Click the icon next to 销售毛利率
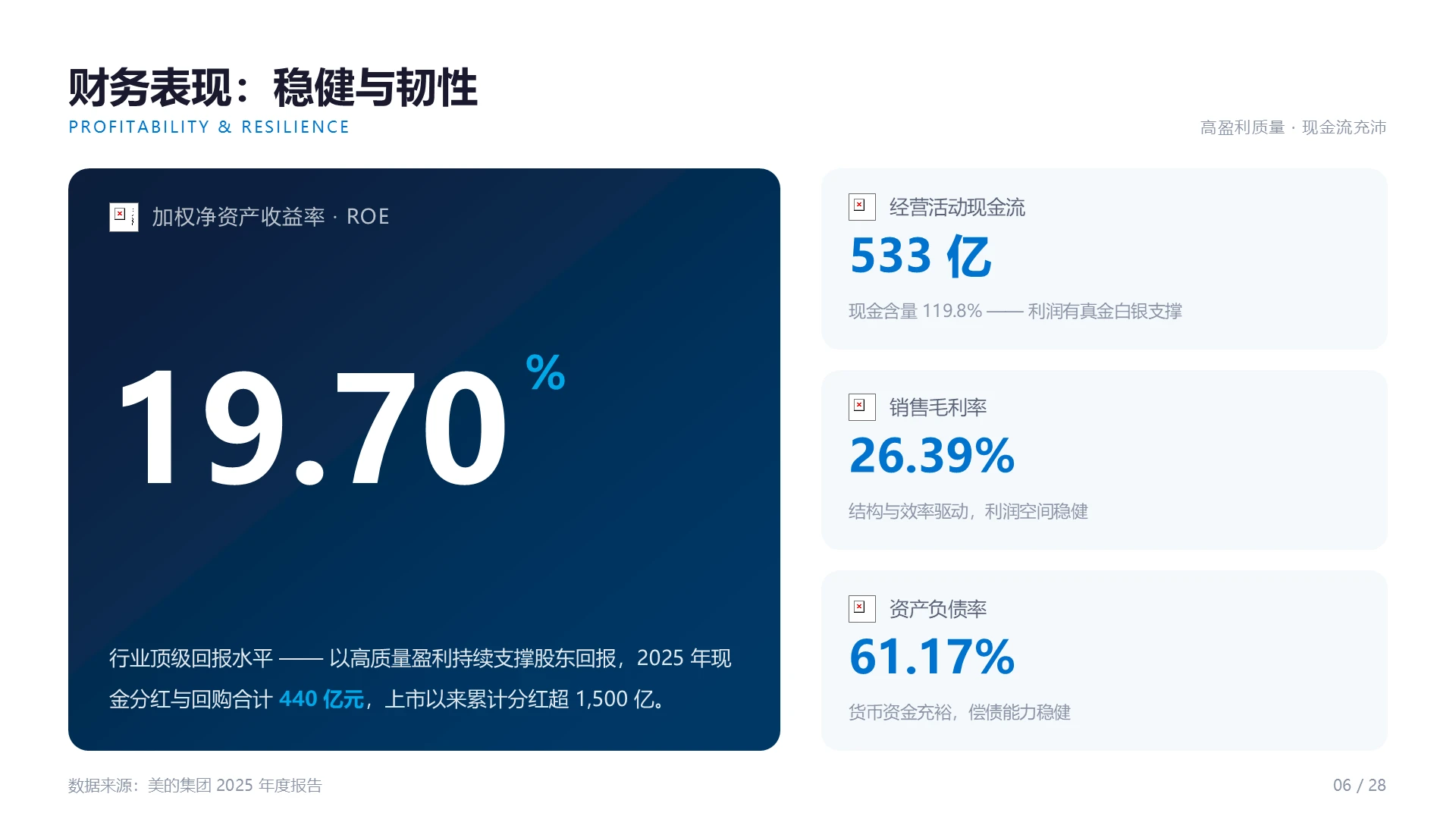Screen dimensions: 1456x819 (x=862, y=407)
